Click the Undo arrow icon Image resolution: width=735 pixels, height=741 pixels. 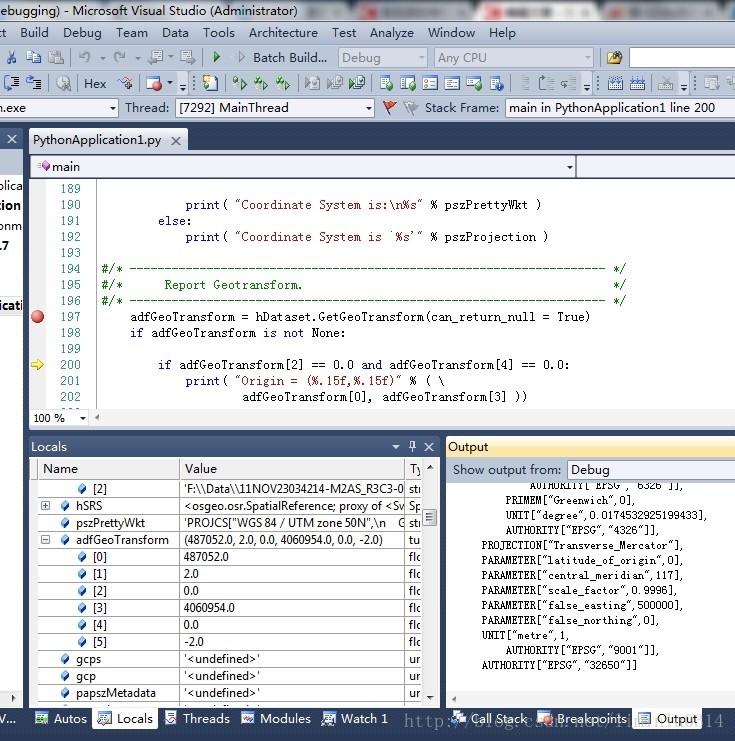tap(84, 58)
